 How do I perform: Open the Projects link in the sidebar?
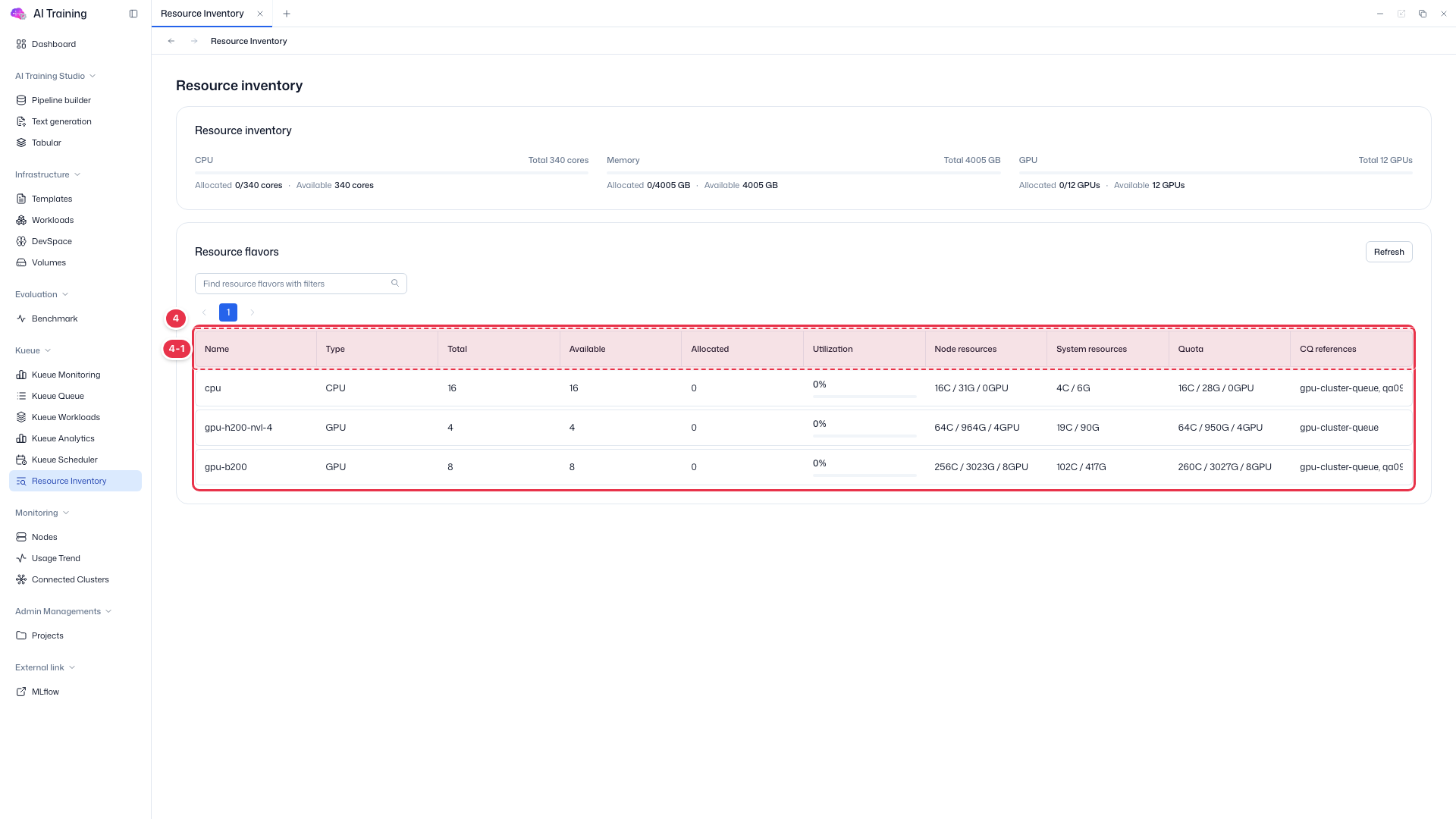click(75, 635)
